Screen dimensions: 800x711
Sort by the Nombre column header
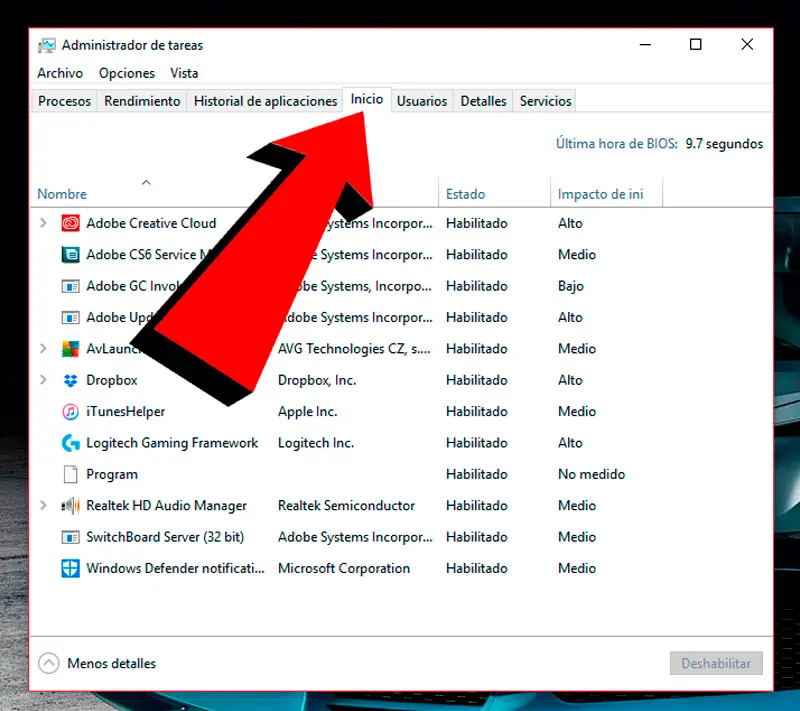tap(62, 194)
